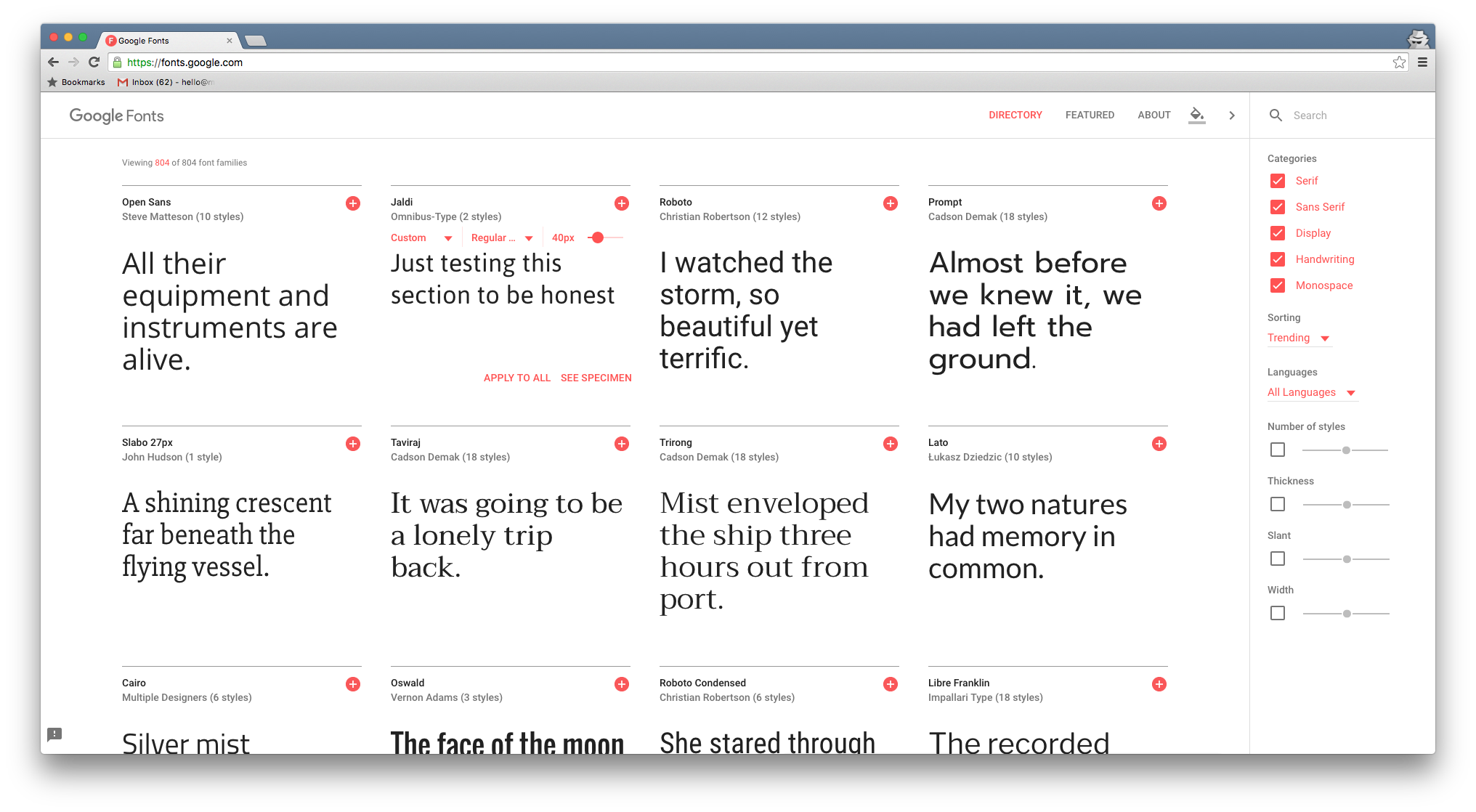Uncheck the Display category

point(1278,233)
